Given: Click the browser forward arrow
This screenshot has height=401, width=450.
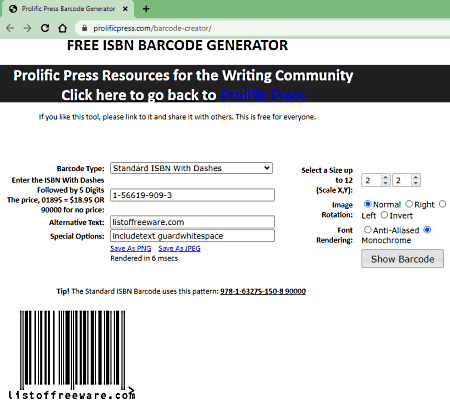Looking at the screenshot, I should (x=27, y=28).
